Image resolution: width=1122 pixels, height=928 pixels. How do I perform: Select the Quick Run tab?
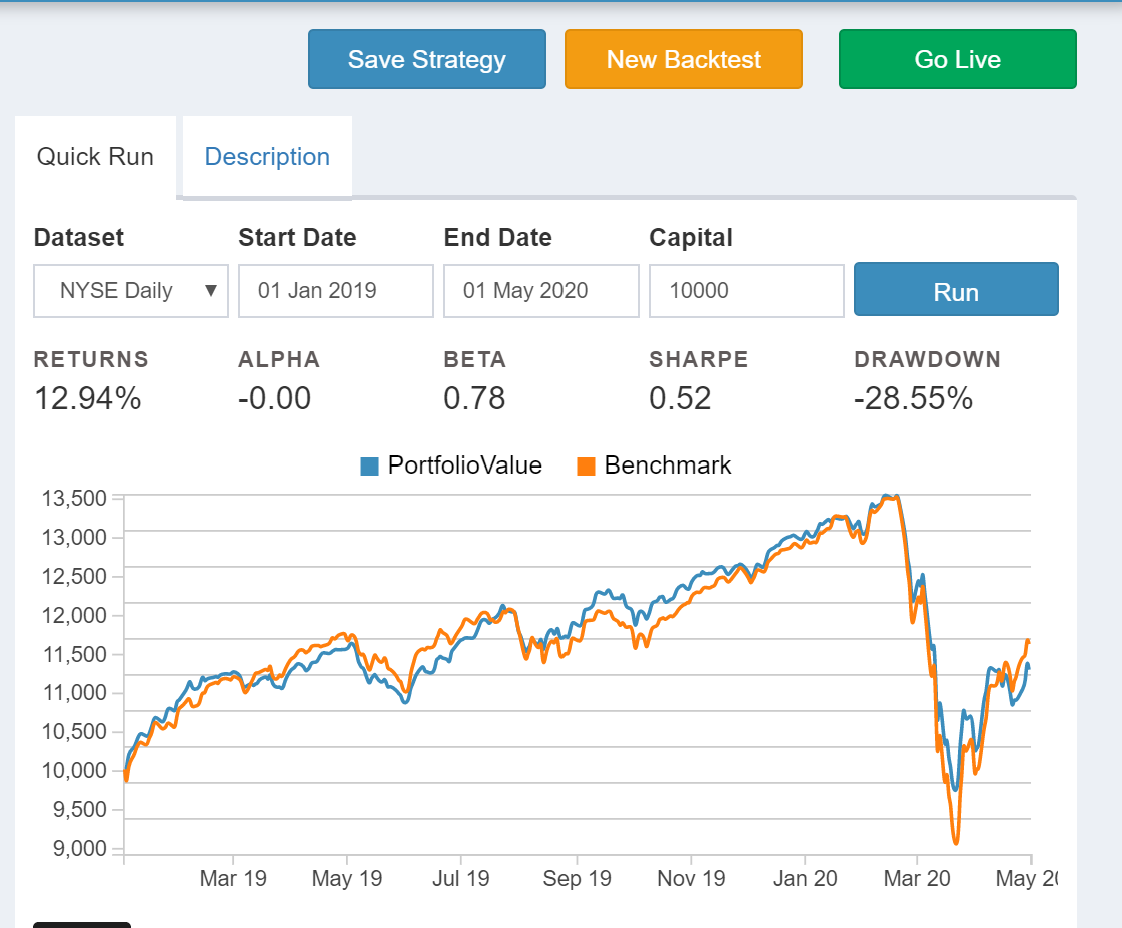click(x=95, y=157)
